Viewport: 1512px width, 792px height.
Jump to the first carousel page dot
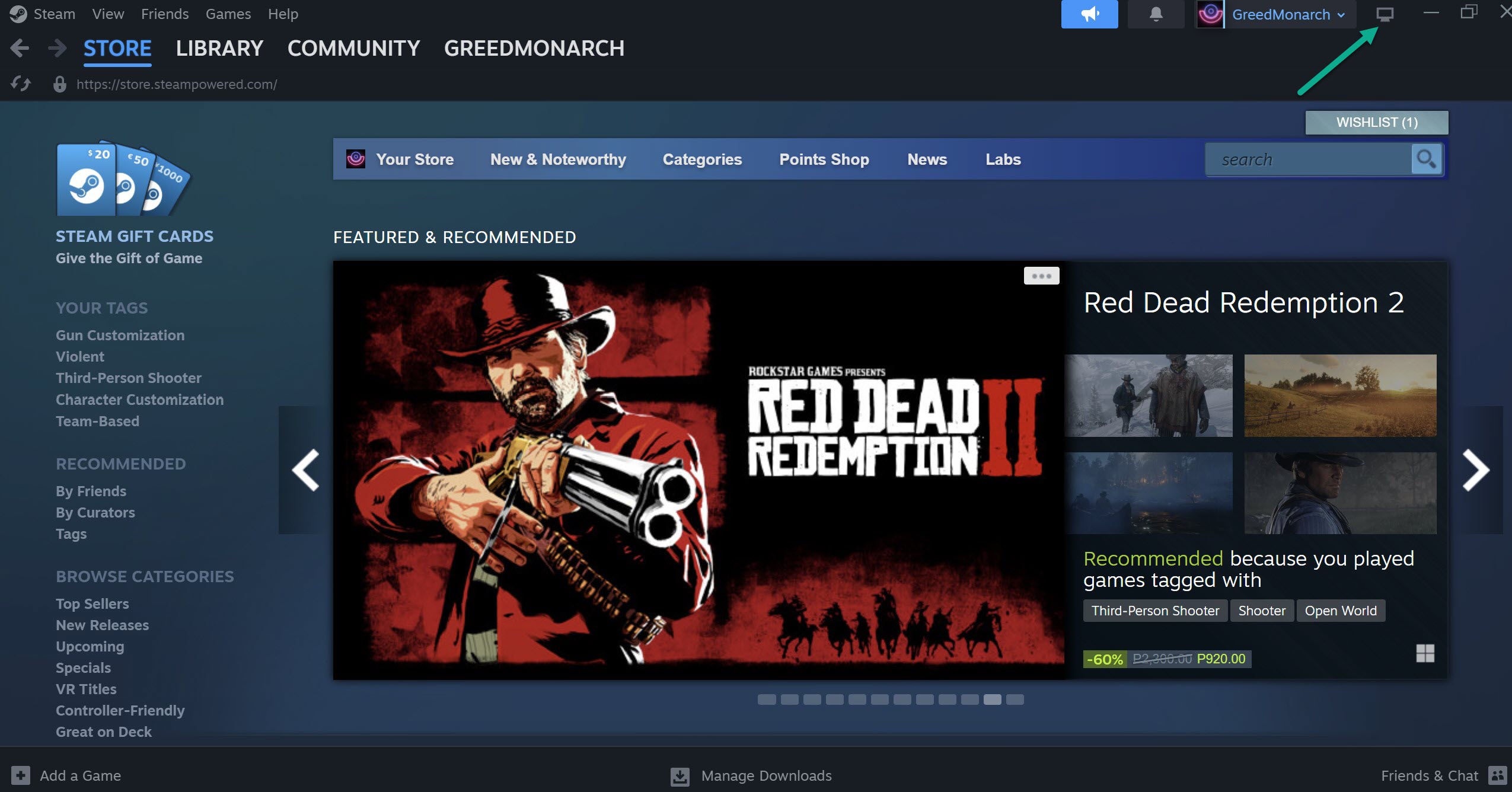767,700
